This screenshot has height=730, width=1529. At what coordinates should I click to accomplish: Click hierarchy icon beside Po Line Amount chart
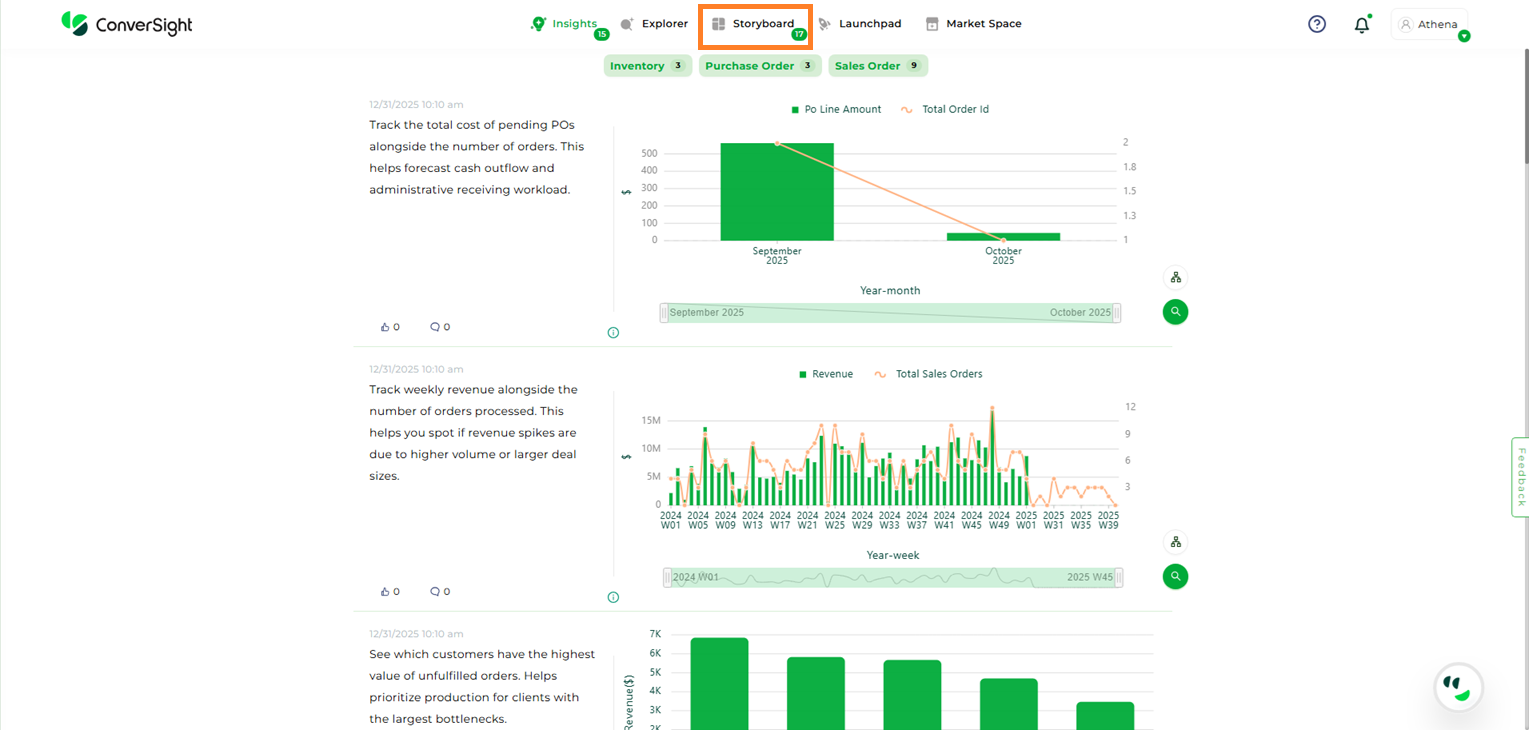[1175, 278]
